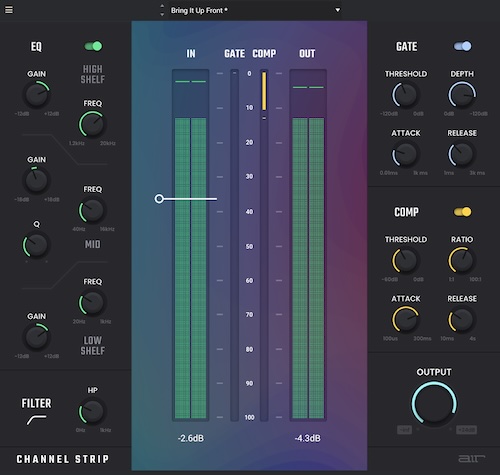Click the high-pass filter curve icon
The image size is (500, 475).
(x=37, y=420)
